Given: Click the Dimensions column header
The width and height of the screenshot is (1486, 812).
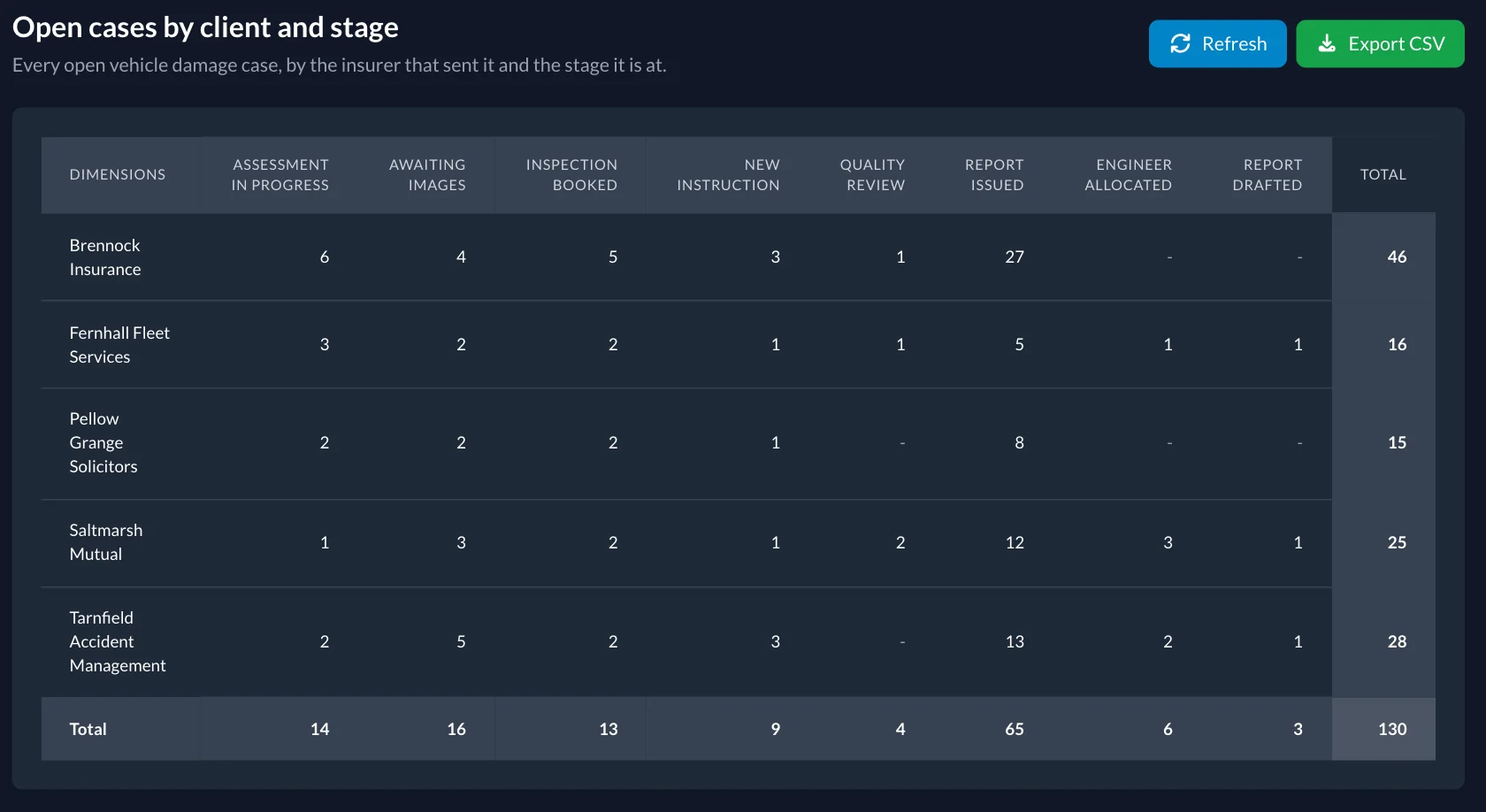Looking at the screenshot, I should (118, 174).
